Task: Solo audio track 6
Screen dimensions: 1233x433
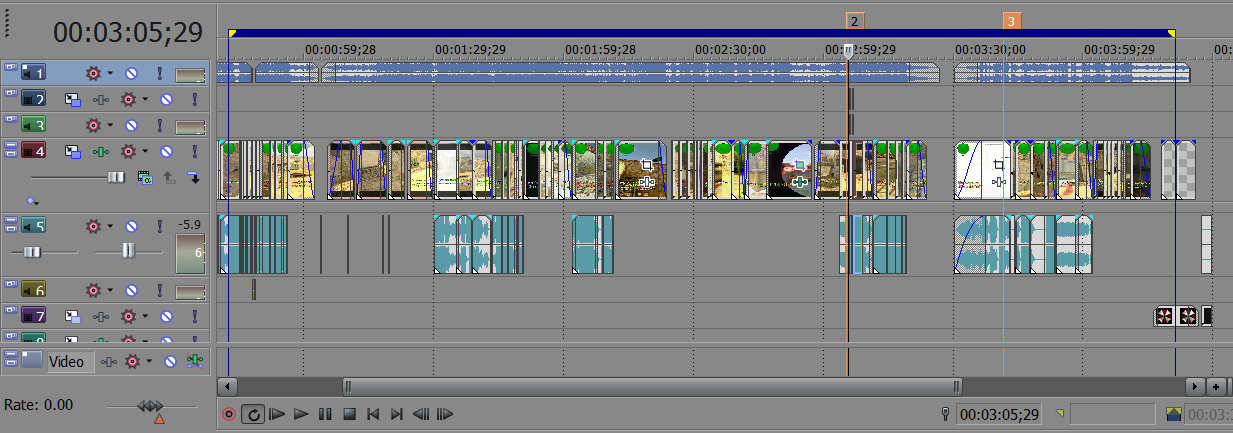Action: tap(159, 290)
